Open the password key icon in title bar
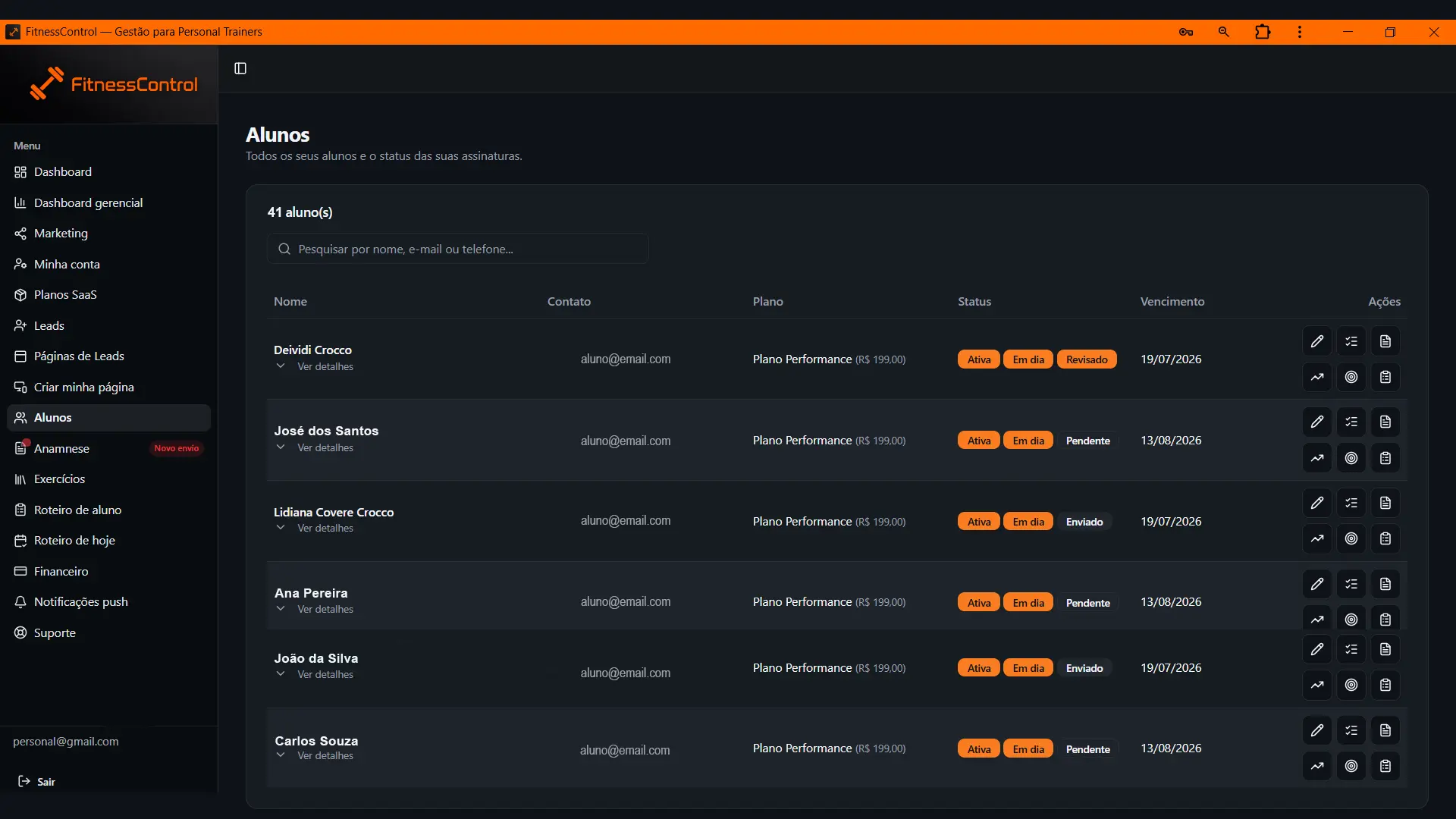 [x=1186, y=32]
